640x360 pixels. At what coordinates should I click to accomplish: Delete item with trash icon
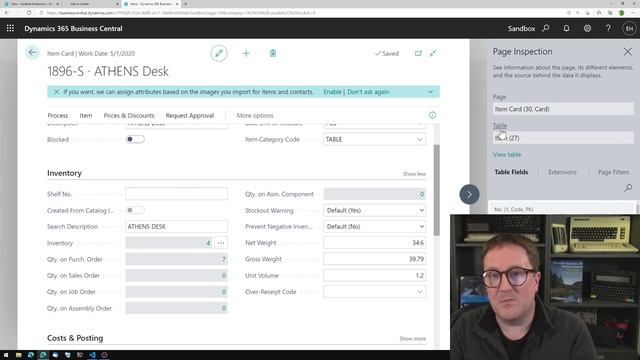coord(273,53)
